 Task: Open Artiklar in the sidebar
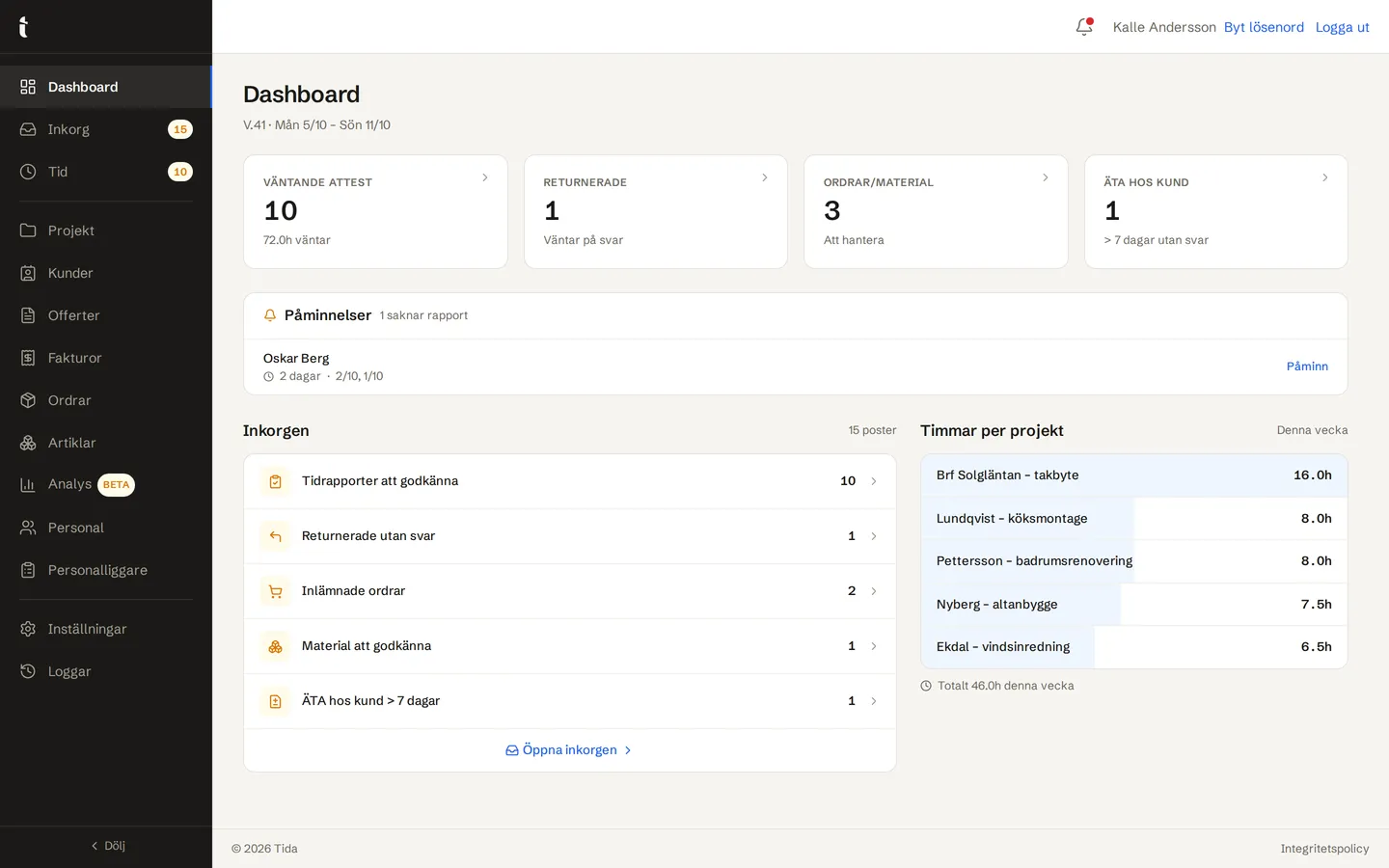(106, 443)
